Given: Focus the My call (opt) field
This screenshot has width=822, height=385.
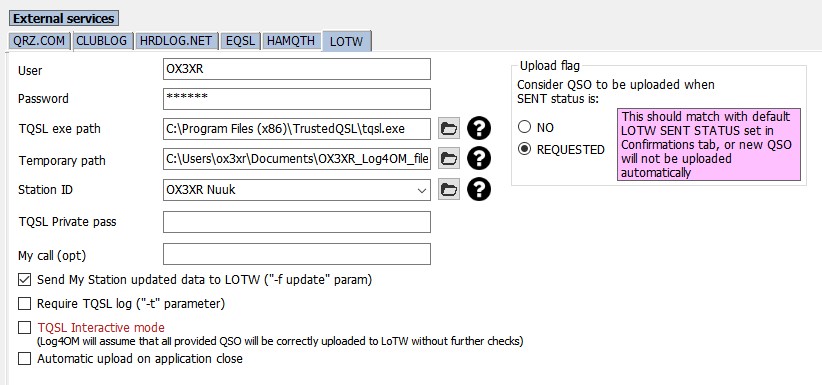Looking at the screenshot, I should (x=297, y=254).
